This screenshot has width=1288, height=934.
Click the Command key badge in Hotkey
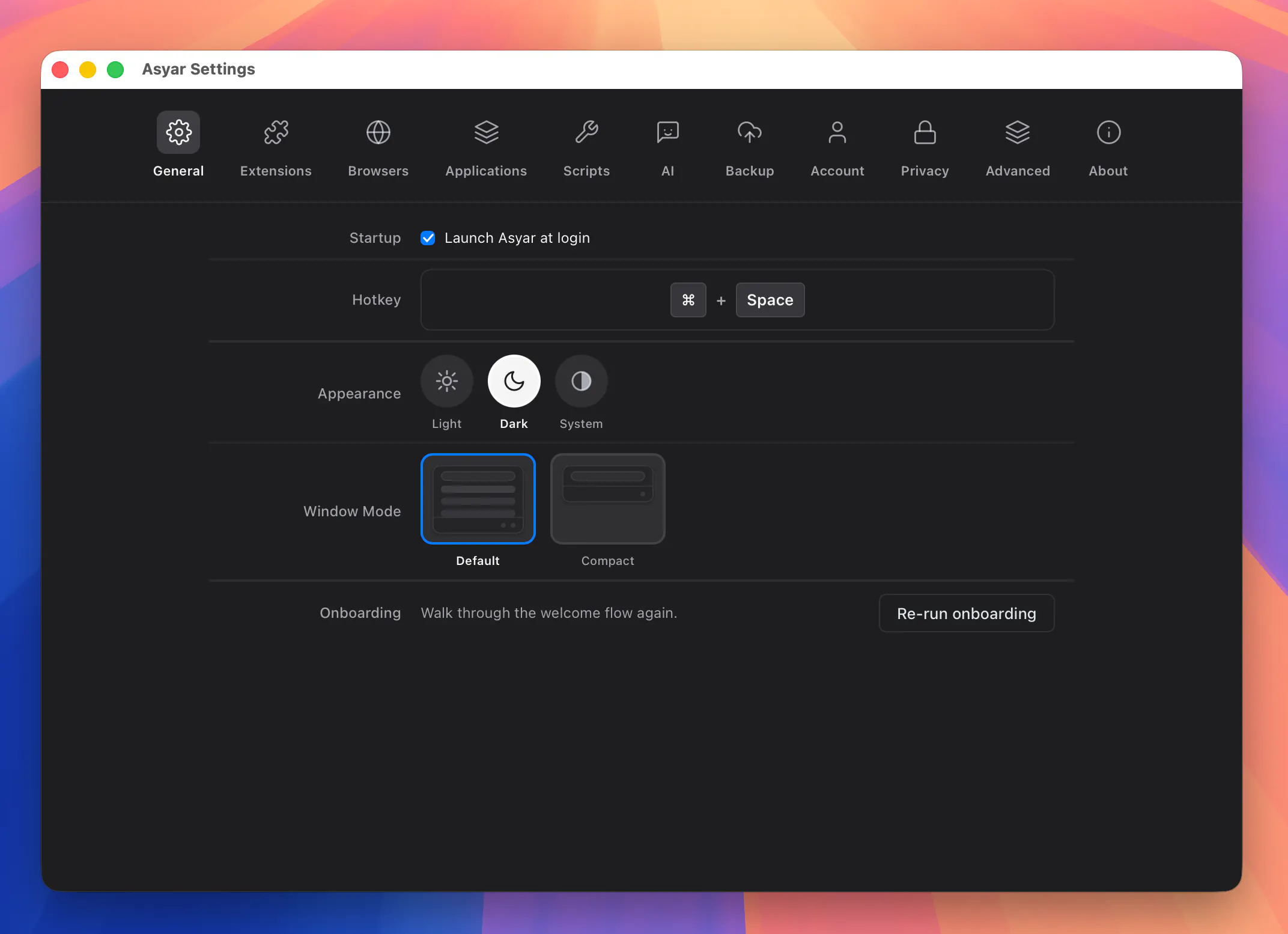[688, 300]
